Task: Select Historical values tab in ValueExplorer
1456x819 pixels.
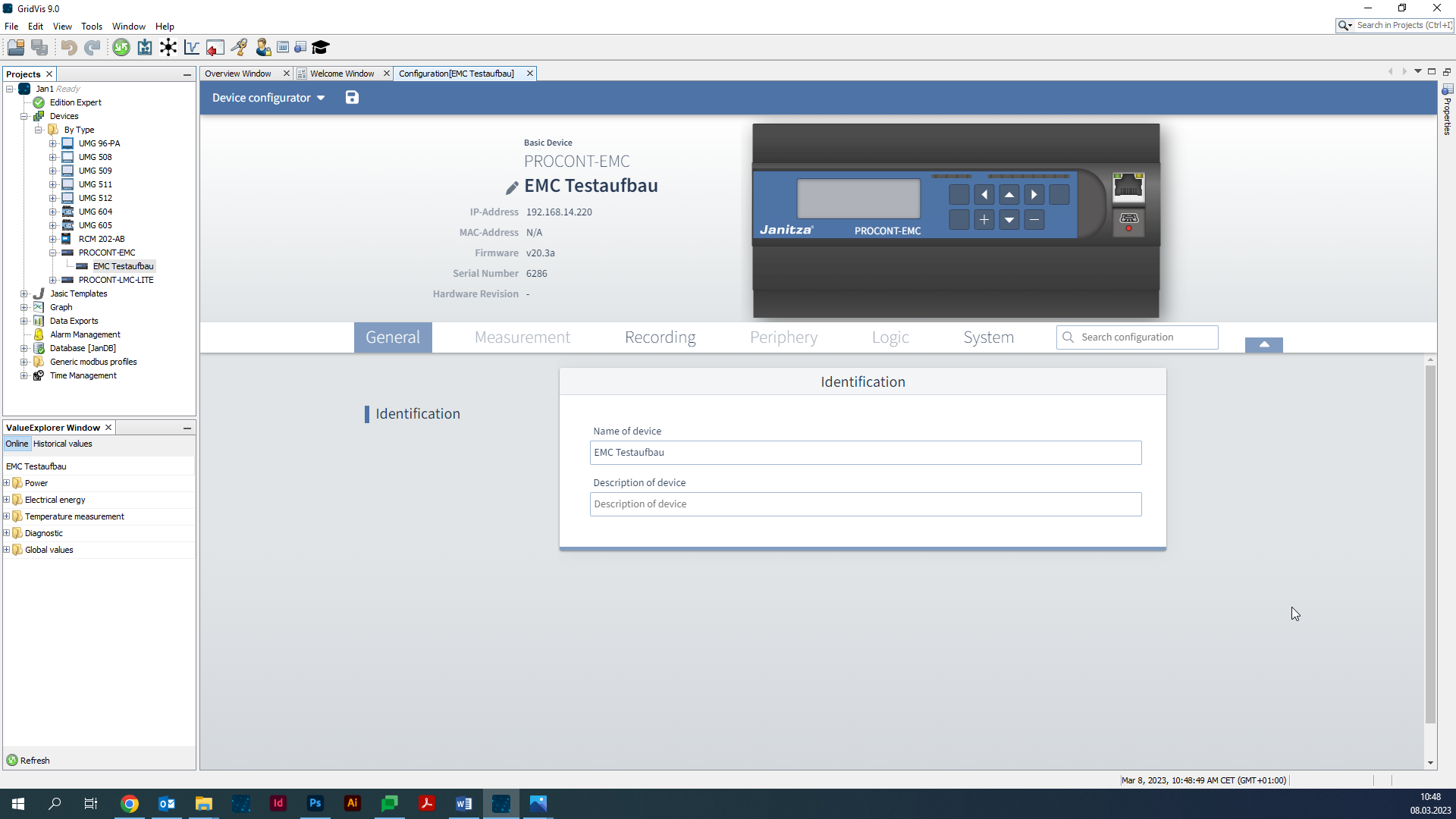Action: [63, 444]
